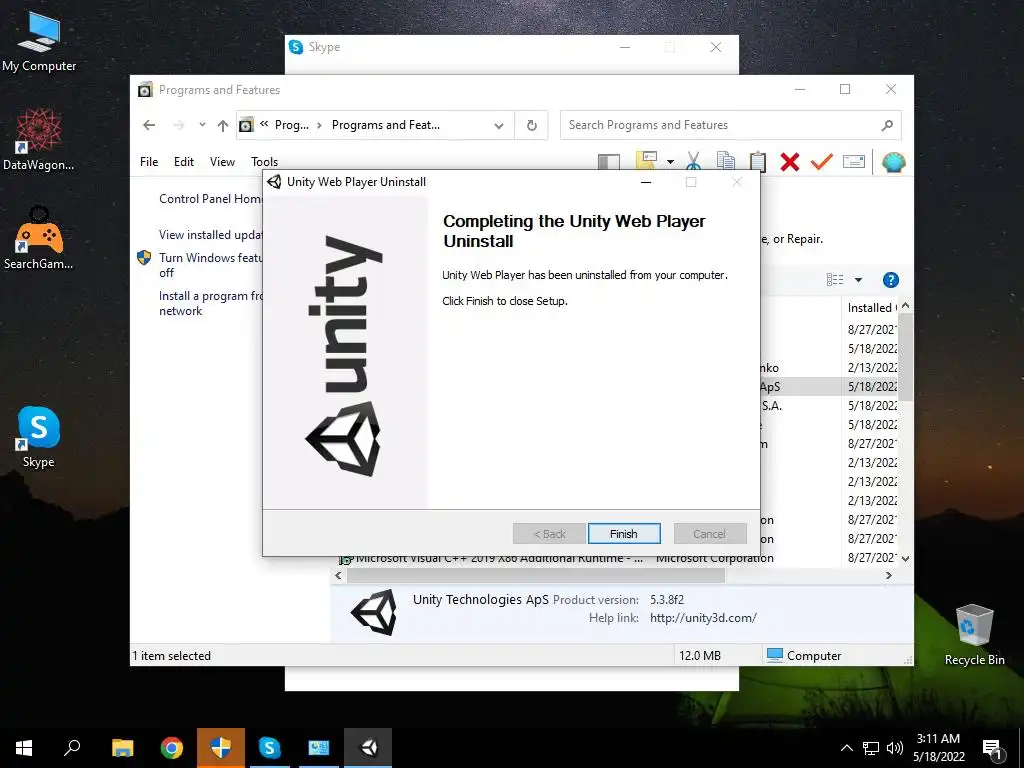Viewport: 1024px width, 768px height.
Task: Open the recent locations dropdown arrow
Action: 202,125
